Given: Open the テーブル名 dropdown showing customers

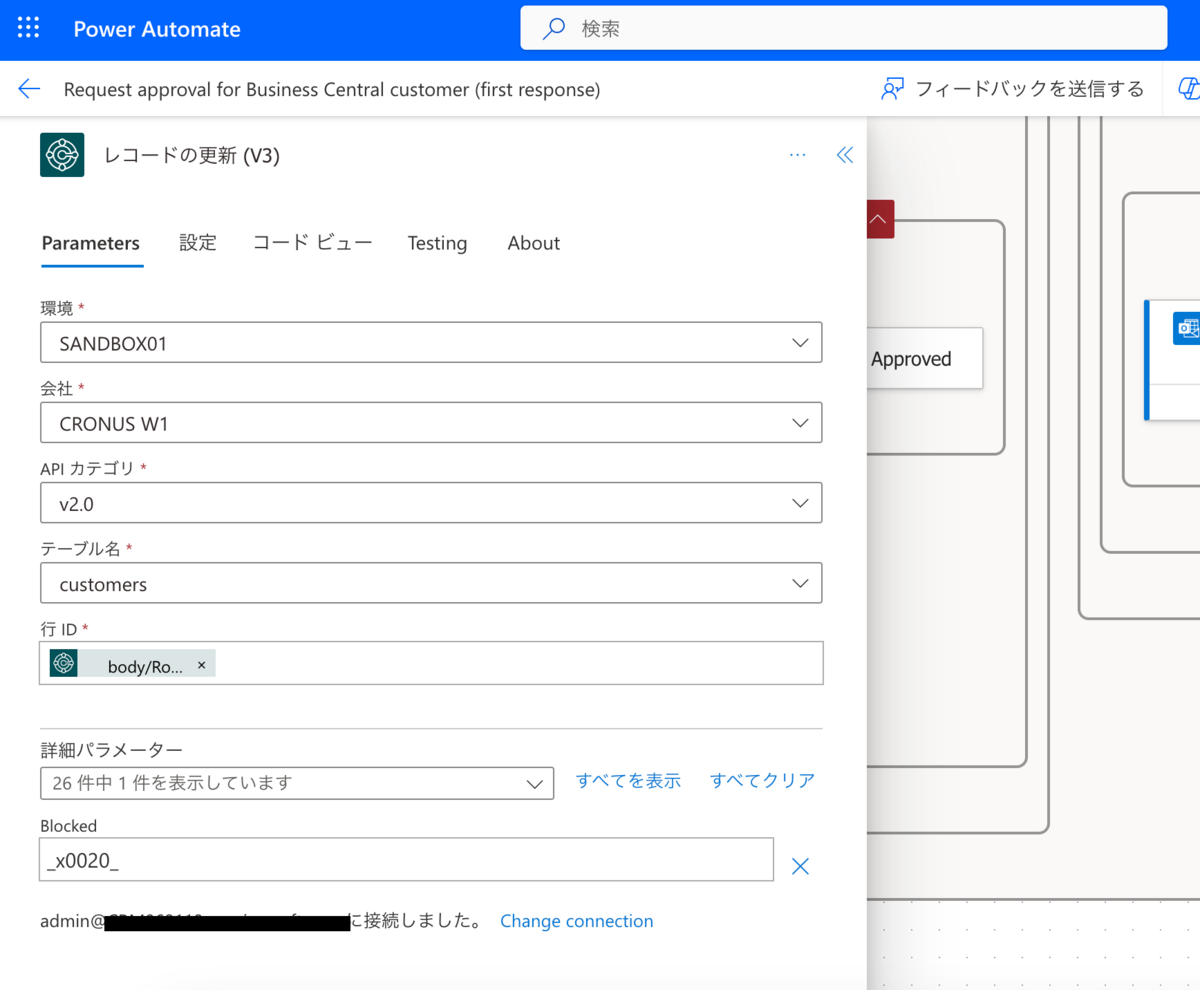Looking at the screenshot, I should 799,582.
